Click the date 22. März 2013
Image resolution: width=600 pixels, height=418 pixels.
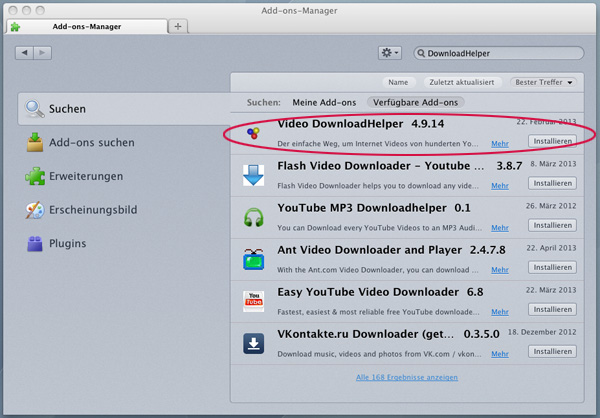551,290
